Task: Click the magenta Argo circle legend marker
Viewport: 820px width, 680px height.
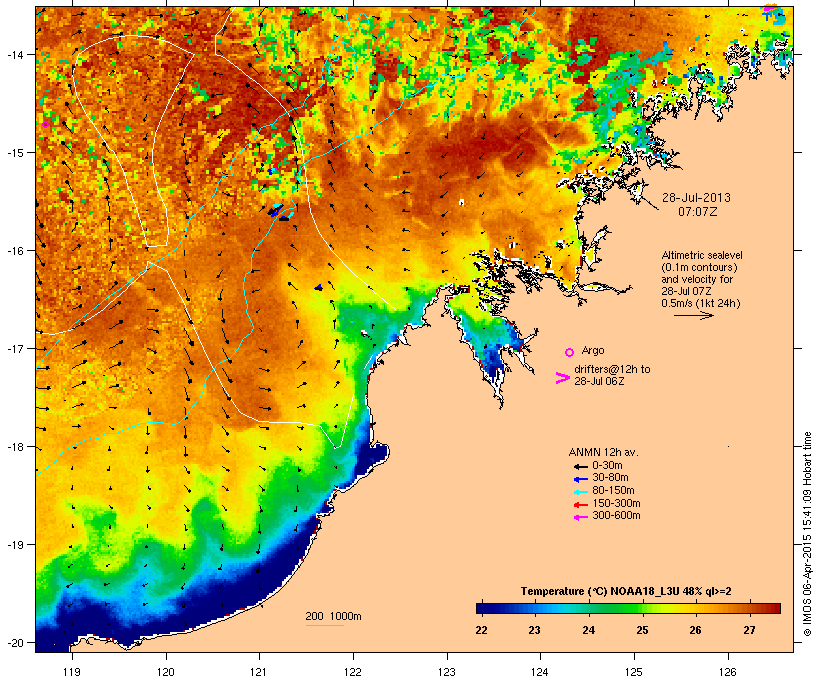Action: pyautogui.click(x=570, y=353)
